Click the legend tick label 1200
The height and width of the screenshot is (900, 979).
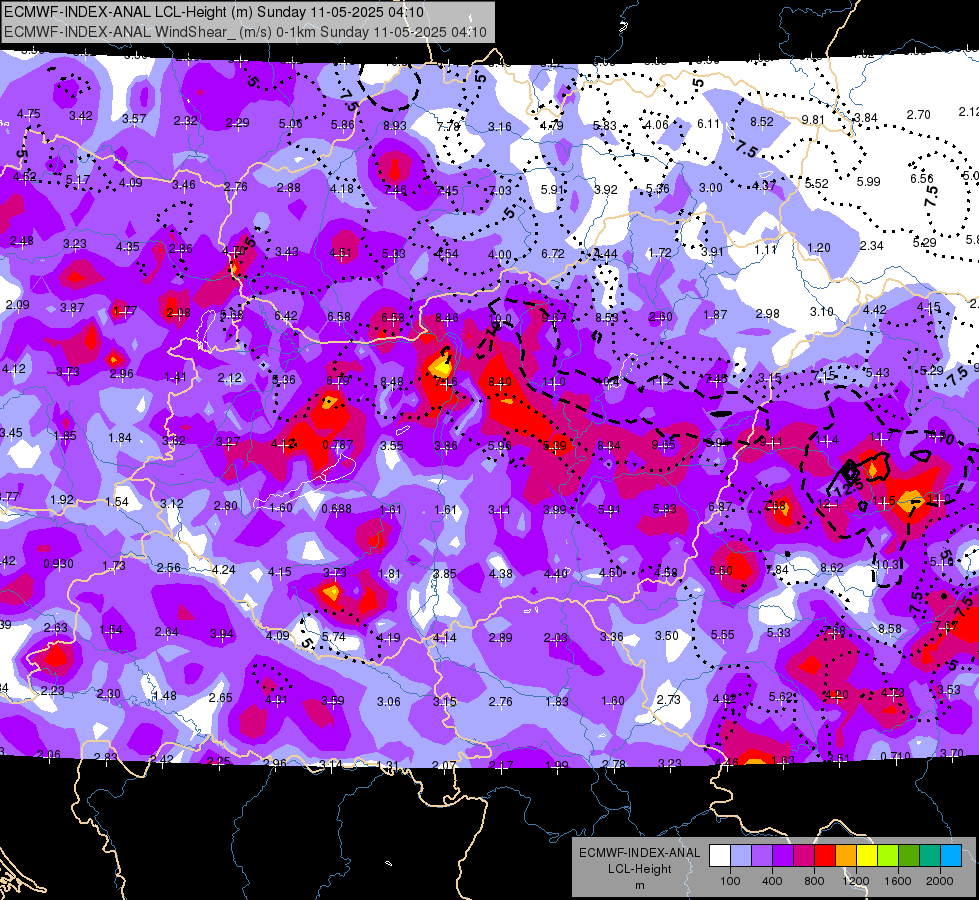coord(856,881)
